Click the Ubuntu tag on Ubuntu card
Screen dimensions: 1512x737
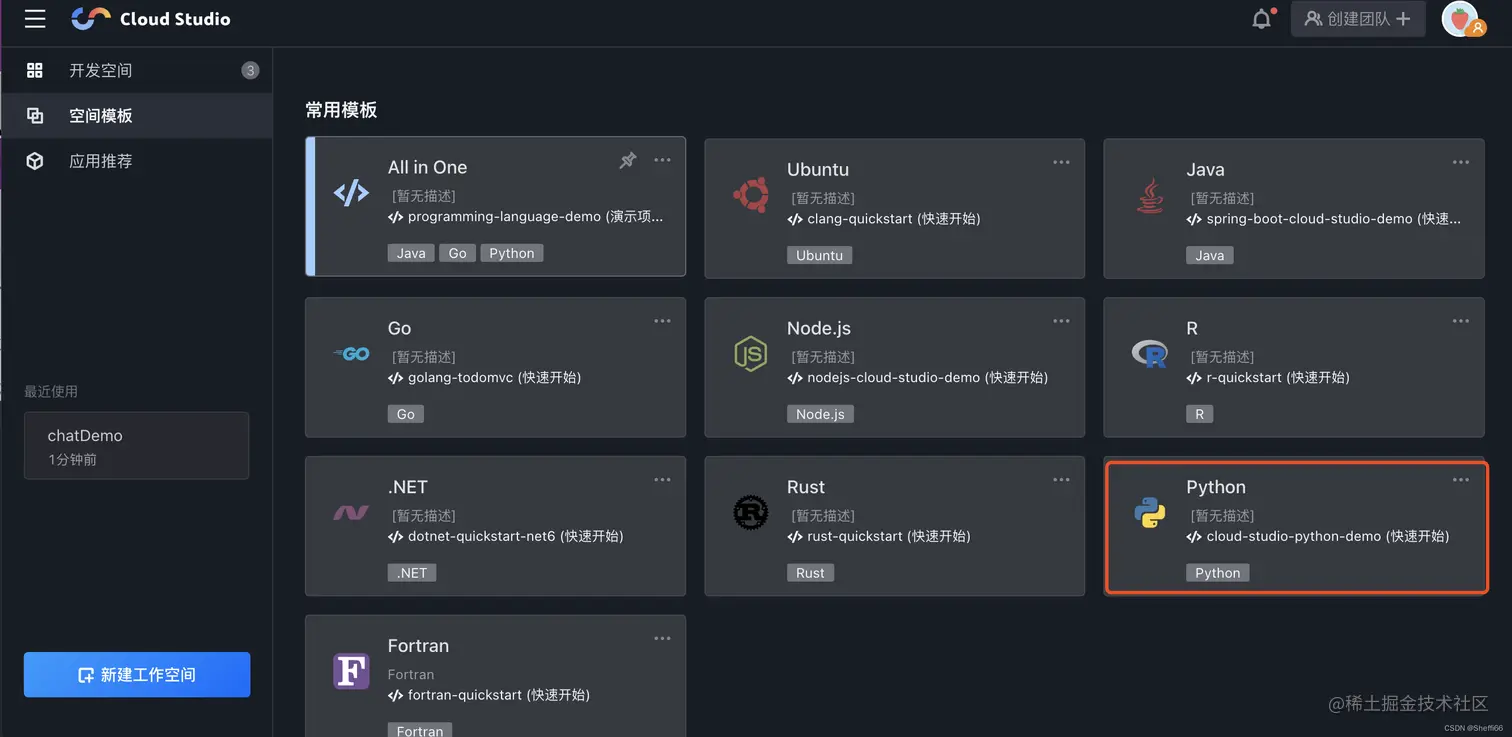[819, 255]
